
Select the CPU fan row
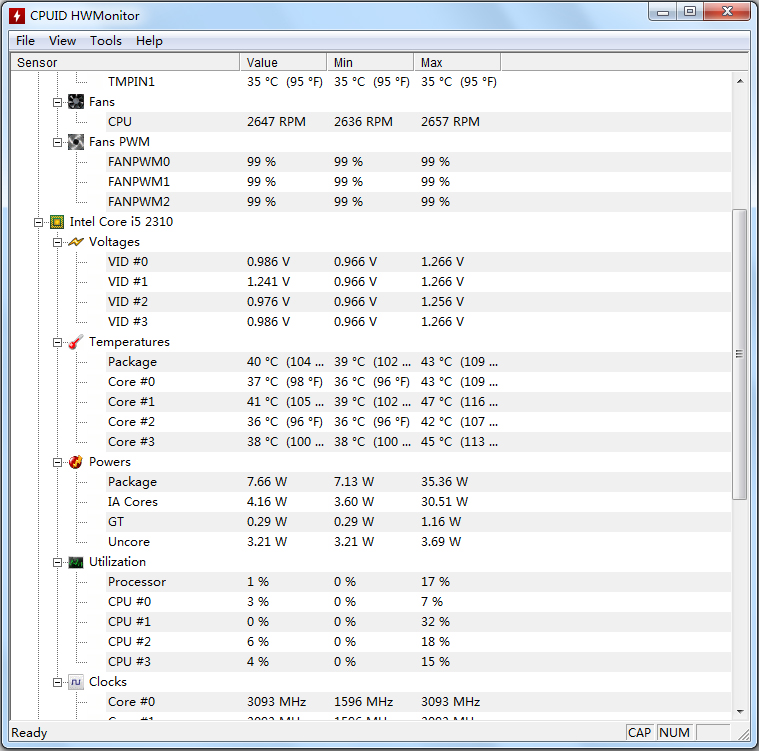pyautogui.click(x=418, y=122)
